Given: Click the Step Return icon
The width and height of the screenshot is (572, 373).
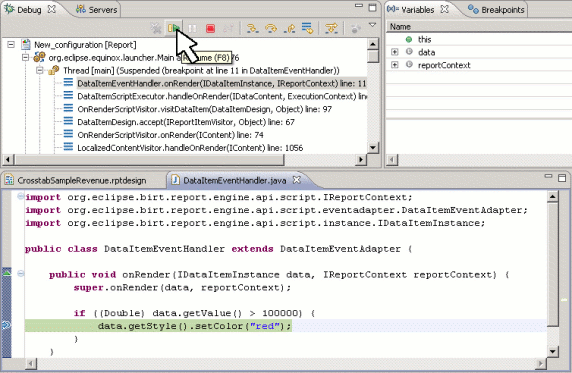Looking at the screenshot, I should tap(289, 28).
